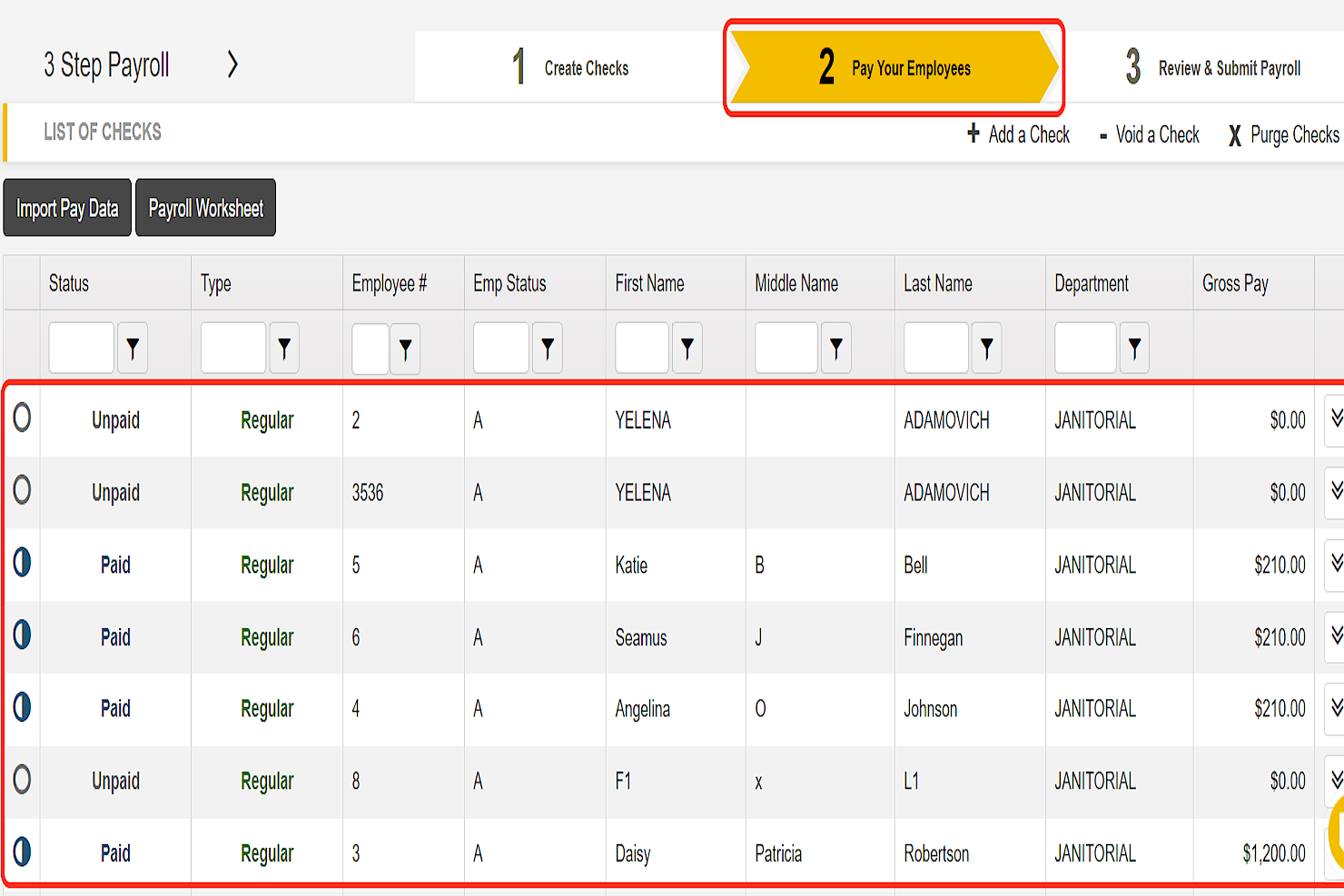Click the Add a Check plus icon
The image size is (1344, 896).
coord(972,133)
